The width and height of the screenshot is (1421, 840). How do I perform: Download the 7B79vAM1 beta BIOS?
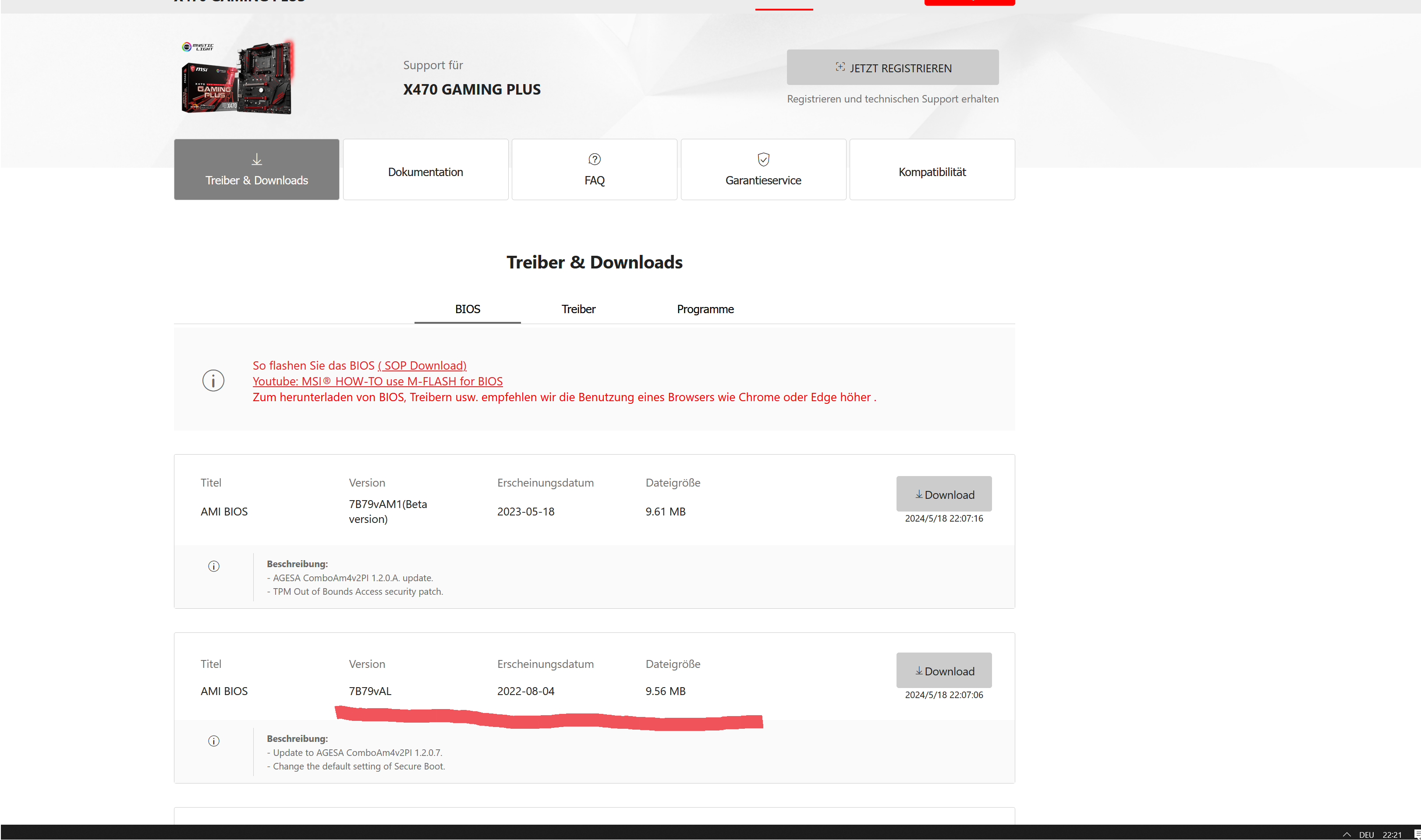click(943, 494)
